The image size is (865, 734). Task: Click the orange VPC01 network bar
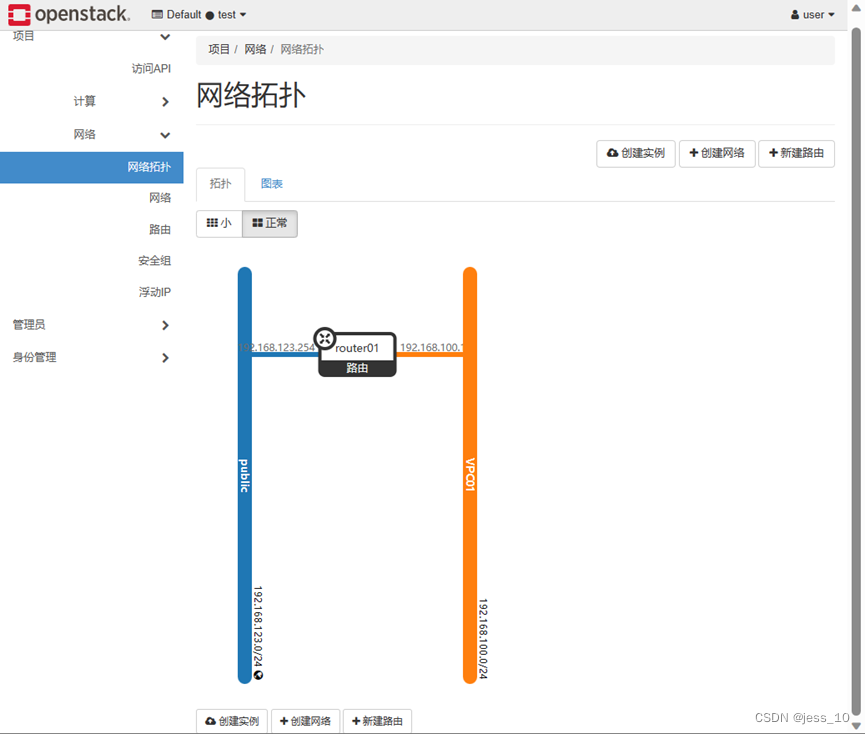469,470
